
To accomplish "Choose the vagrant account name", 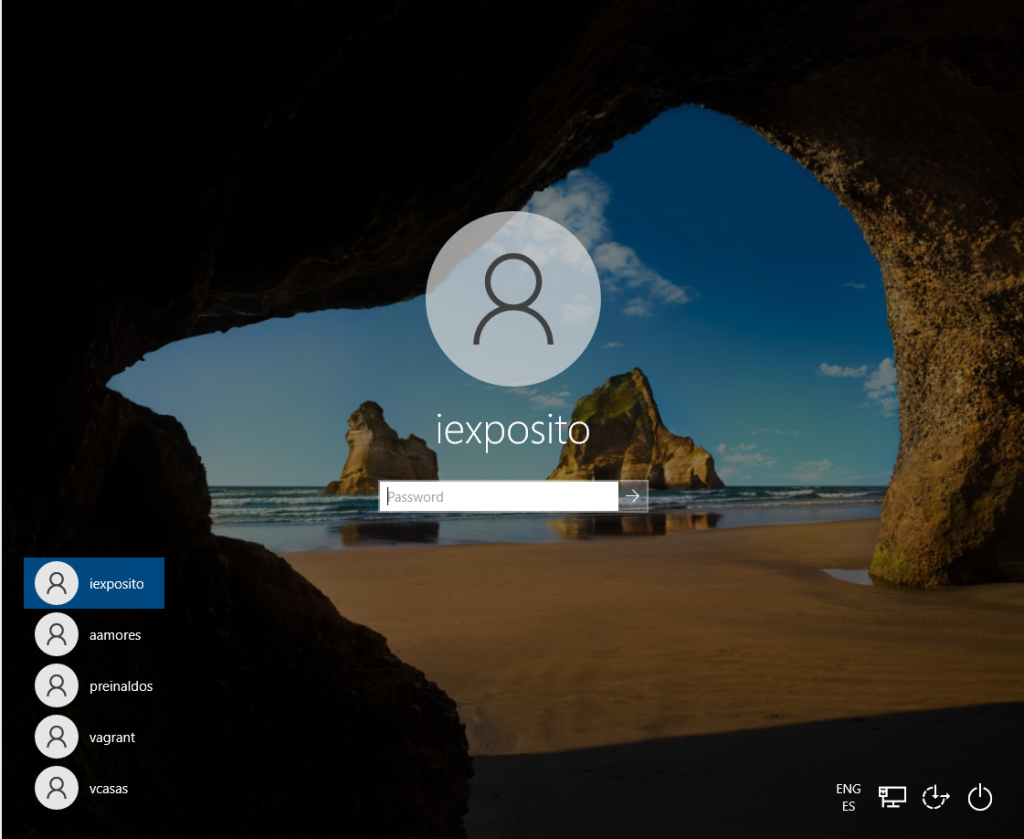I will tap(112, 737).
